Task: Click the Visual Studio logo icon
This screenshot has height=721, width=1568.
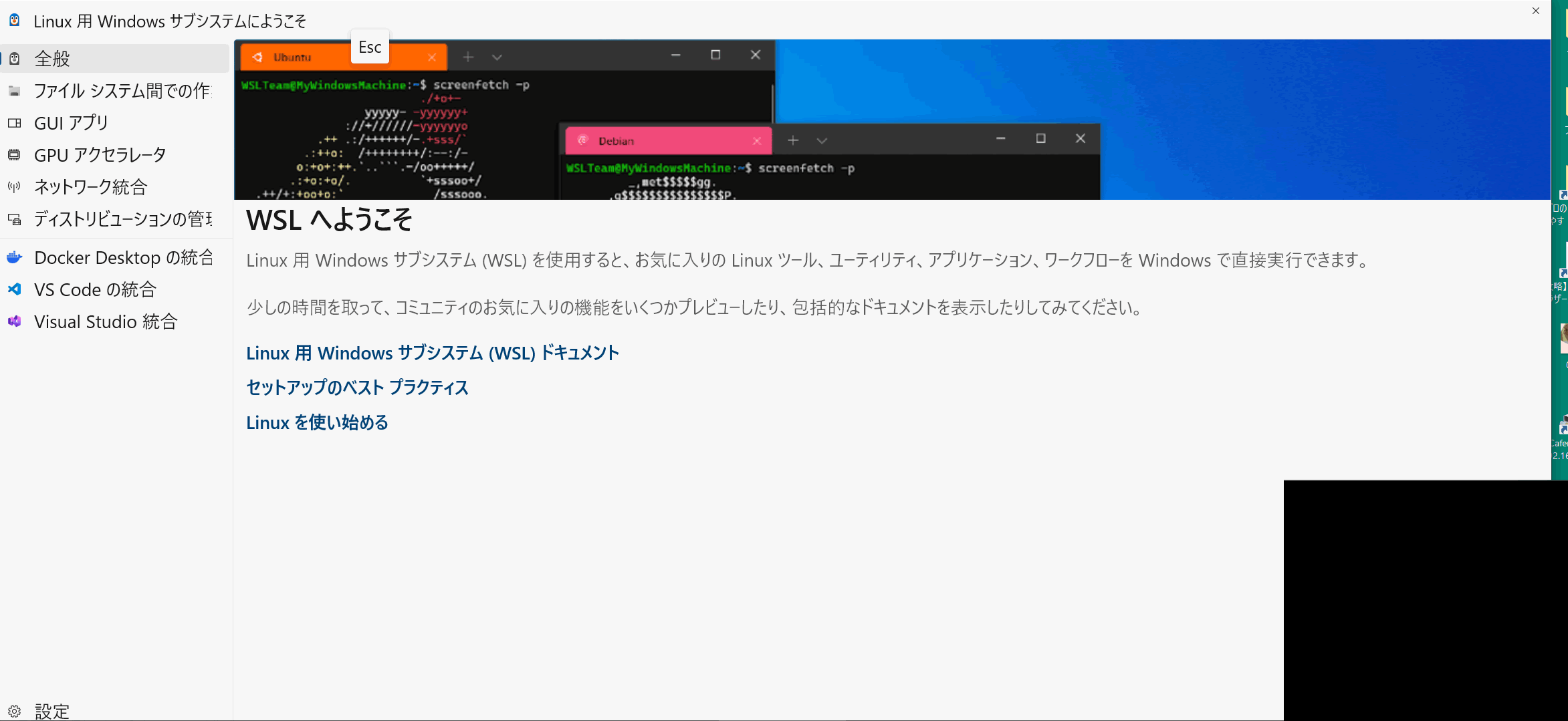Action: [x=14, y=321]
